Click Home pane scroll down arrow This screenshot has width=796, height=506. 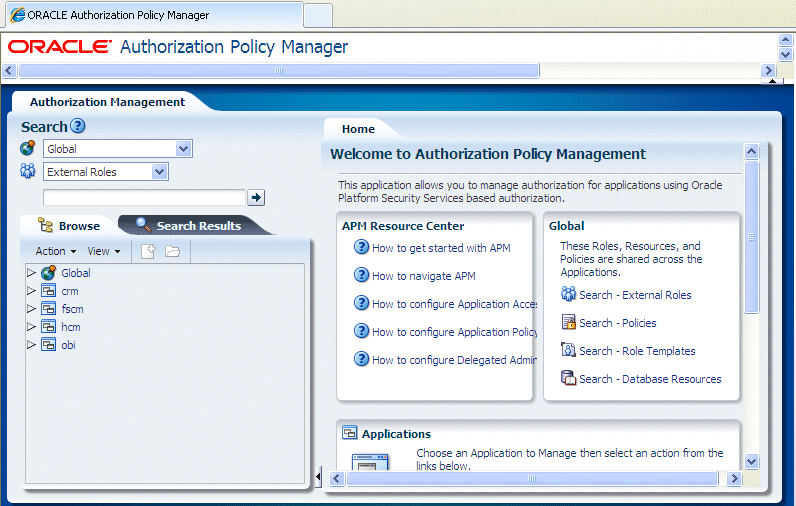[751, 461]
